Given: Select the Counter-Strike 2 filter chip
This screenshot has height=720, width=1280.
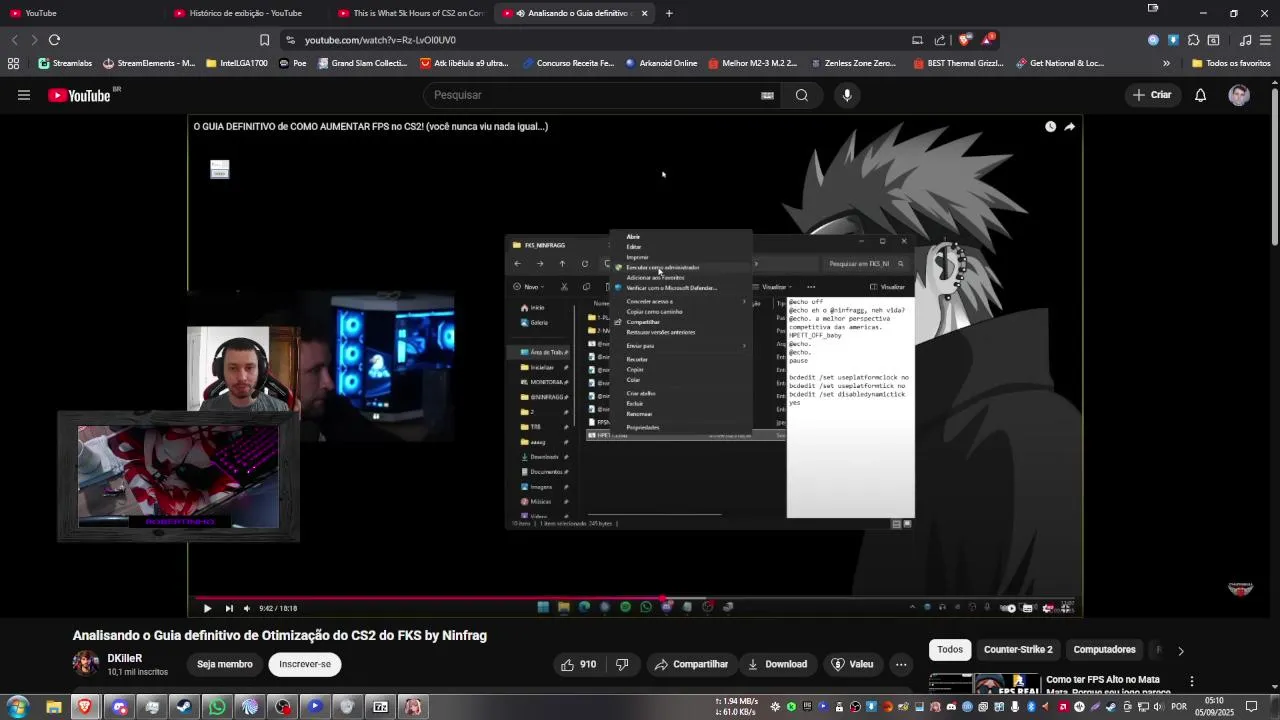Looking at the screenshot, I should point(1018,650).
